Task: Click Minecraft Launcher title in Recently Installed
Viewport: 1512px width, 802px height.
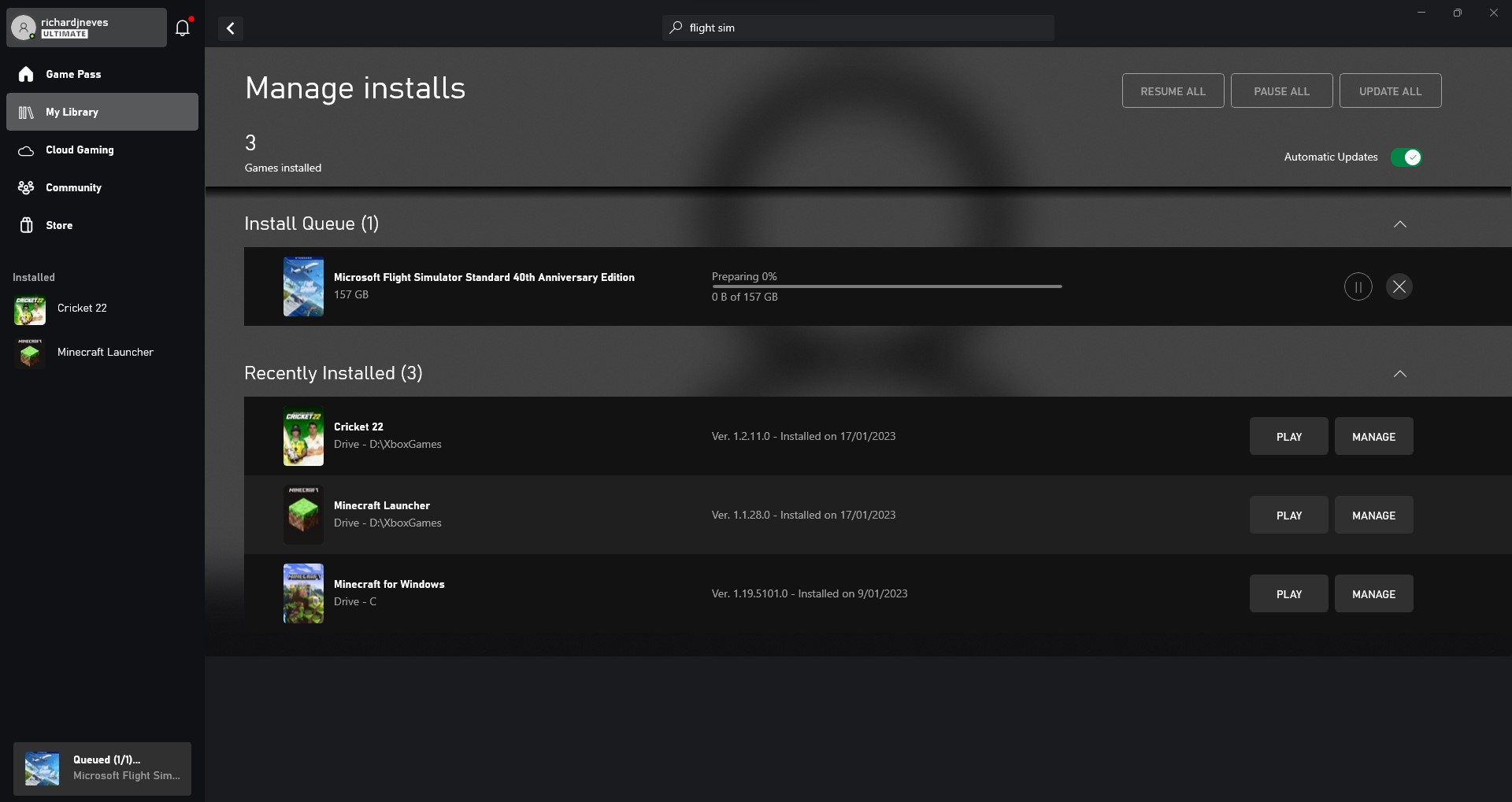Action: 381,505
